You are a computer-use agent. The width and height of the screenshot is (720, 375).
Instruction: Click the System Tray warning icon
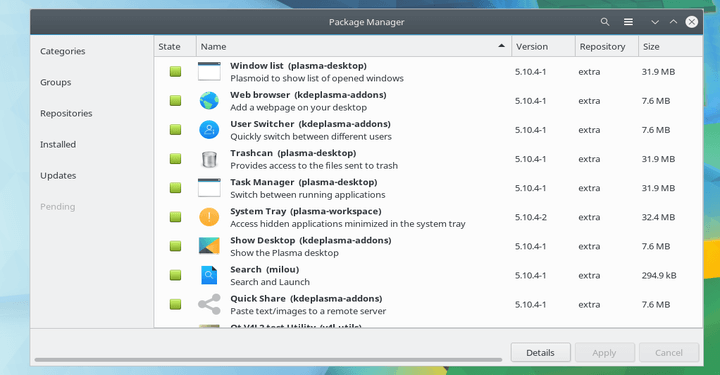(209, 217)
